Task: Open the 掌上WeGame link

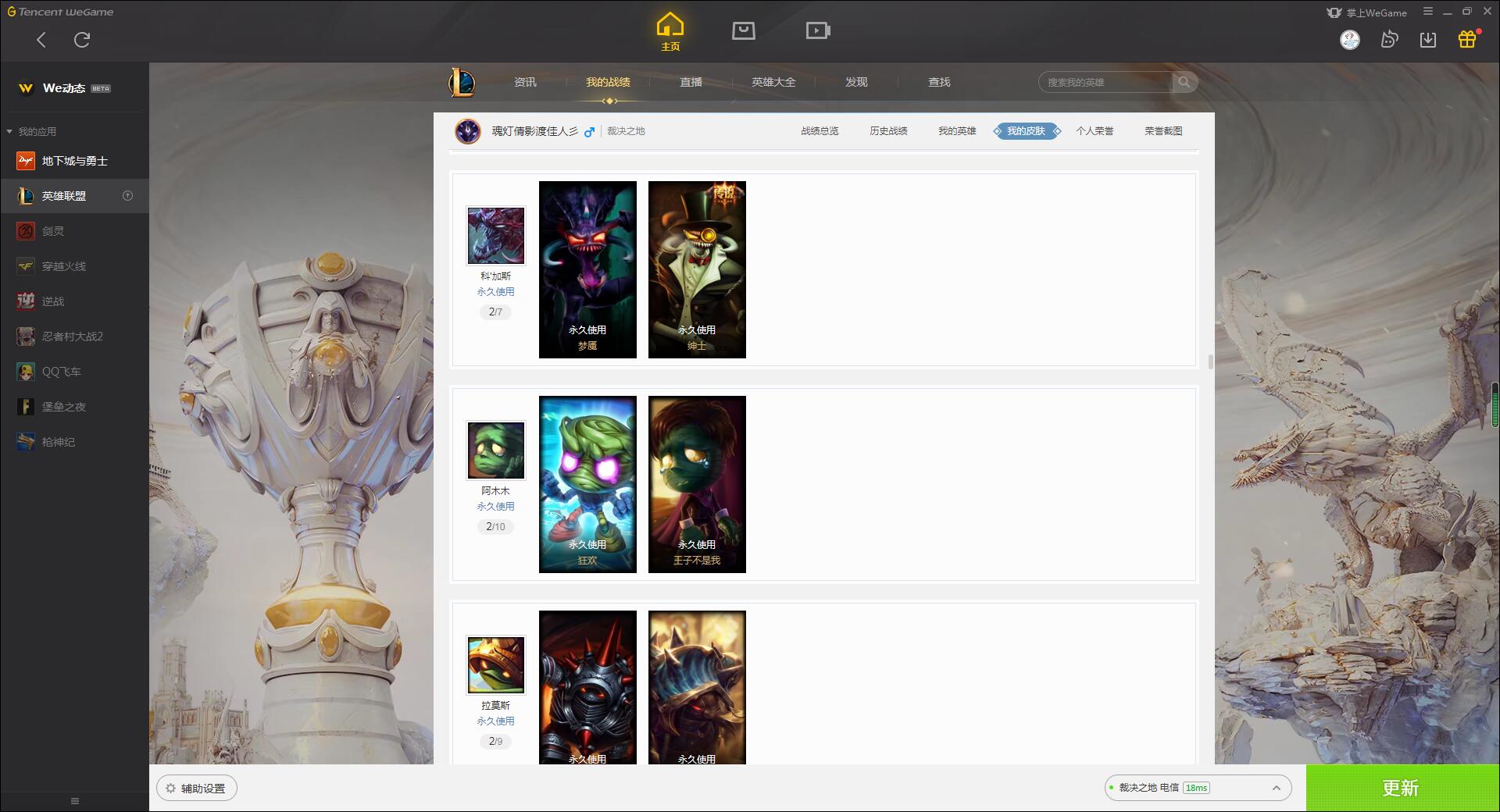Action: pyautogui.click(x=1367, y=12)
